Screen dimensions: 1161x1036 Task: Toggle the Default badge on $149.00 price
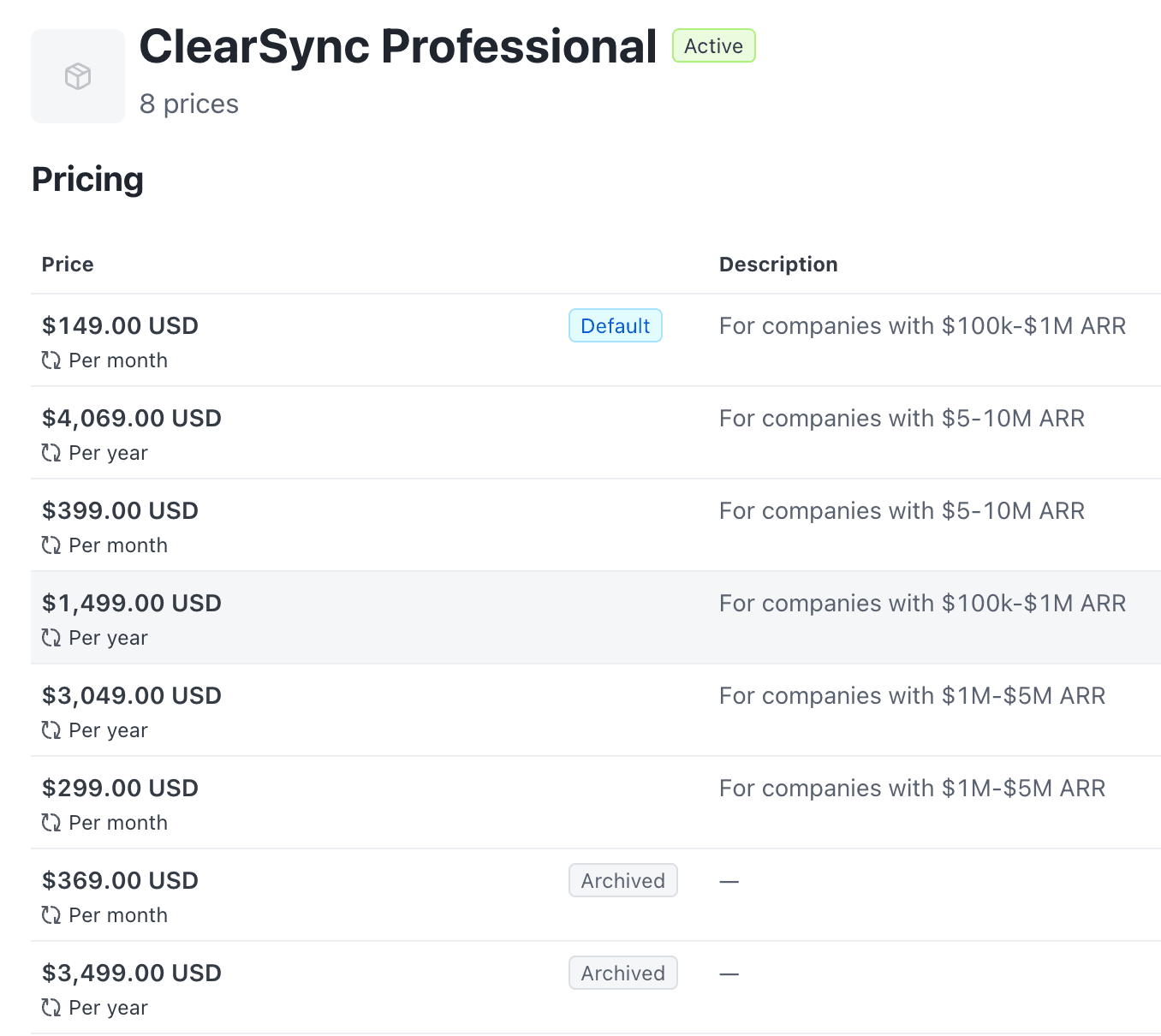615,325
